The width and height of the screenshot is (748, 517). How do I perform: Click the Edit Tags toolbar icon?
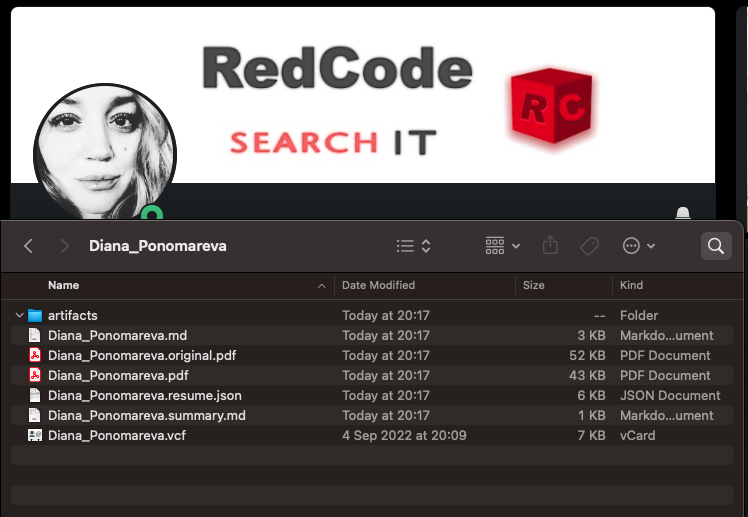point(590,246)
